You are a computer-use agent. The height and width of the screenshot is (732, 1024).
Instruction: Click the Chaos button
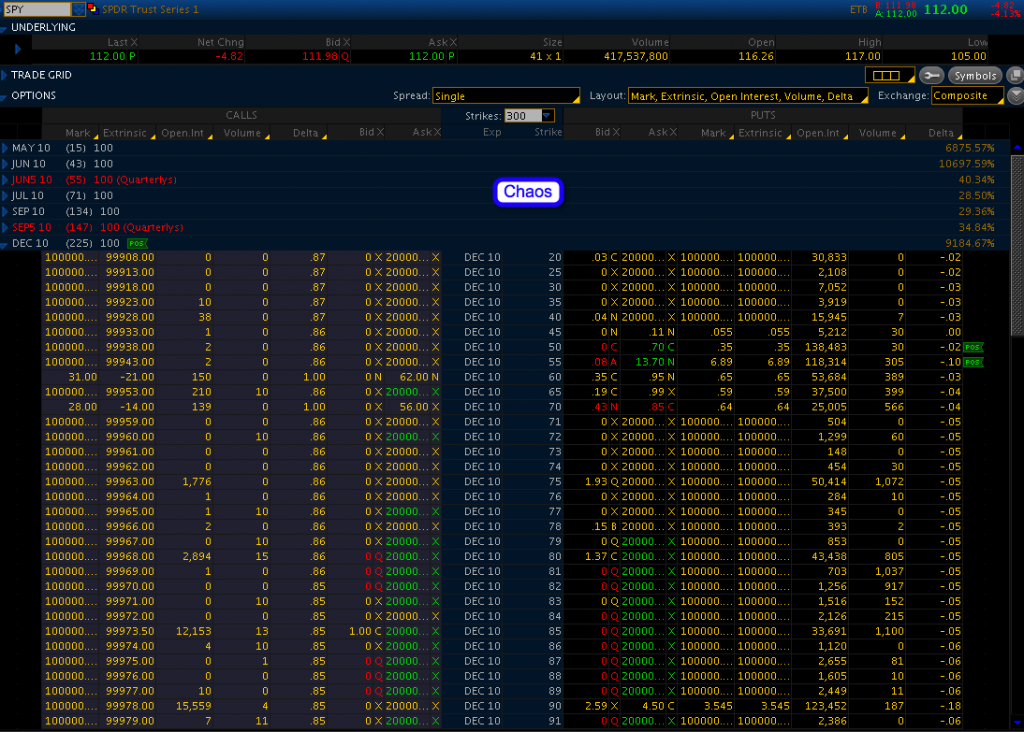pos(528,192)
